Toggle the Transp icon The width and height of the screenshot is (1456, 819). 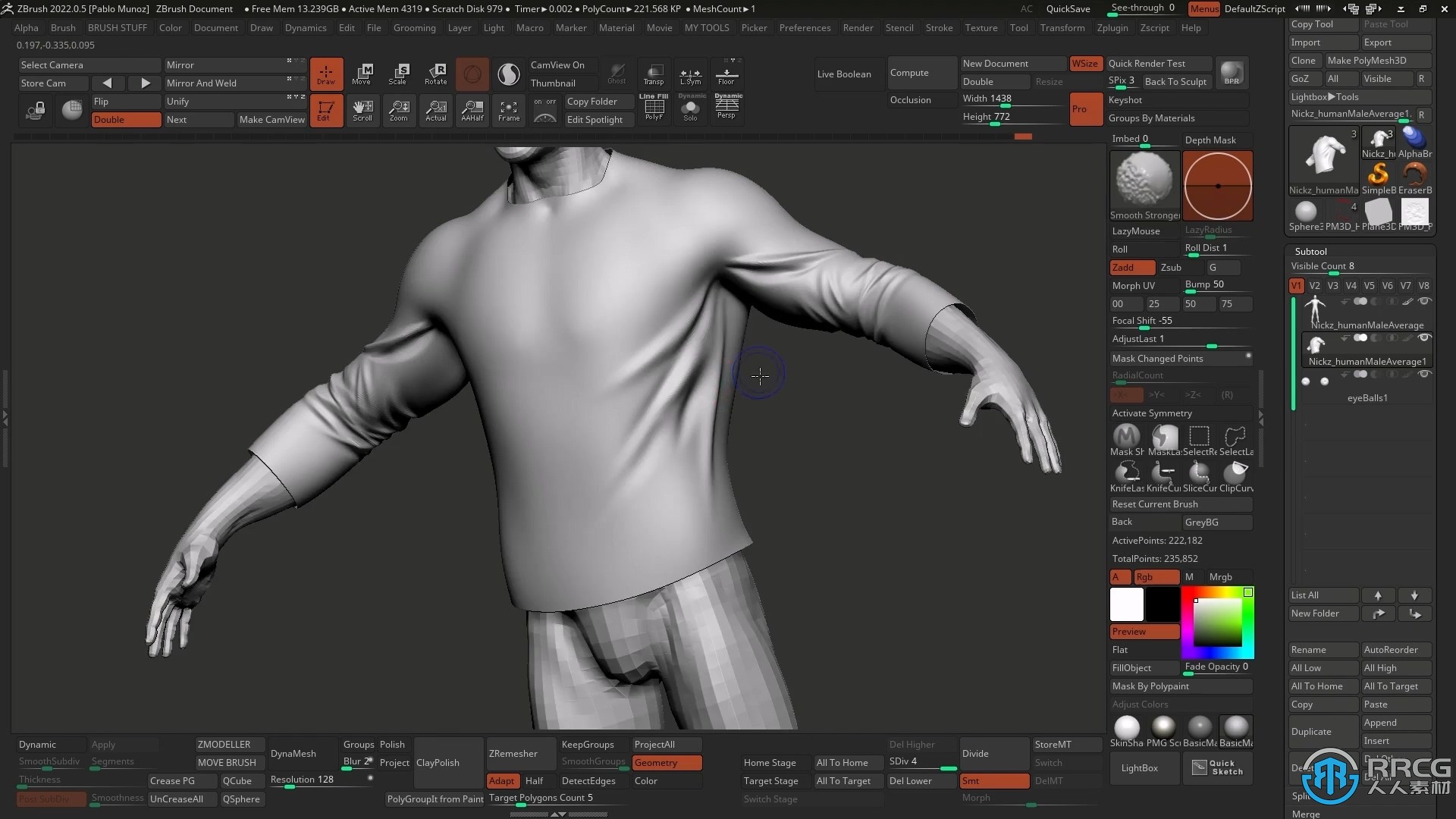[654, 74]
